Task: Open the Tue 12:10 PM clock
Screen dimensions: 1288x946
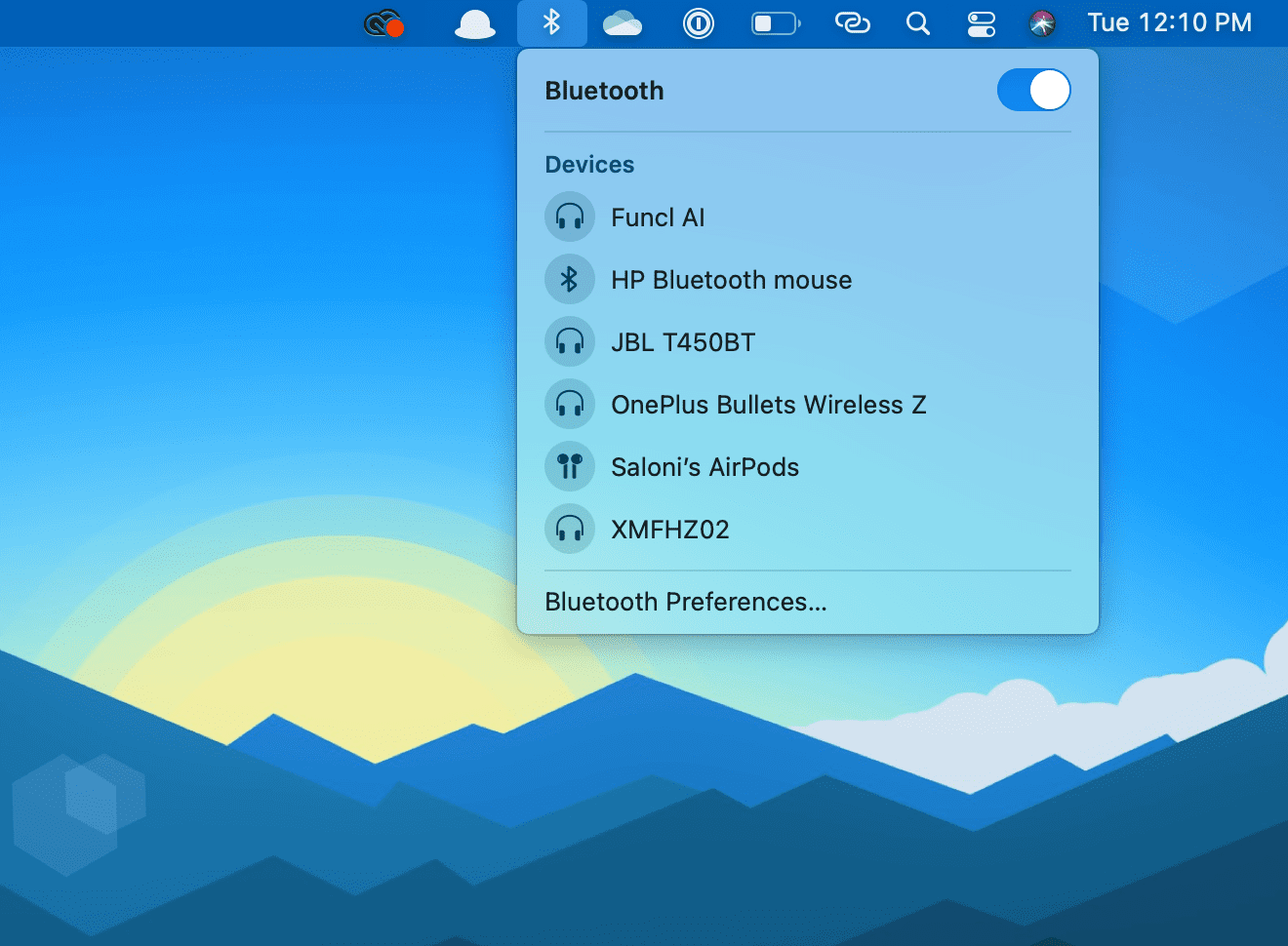Action: click(1170, 22)
